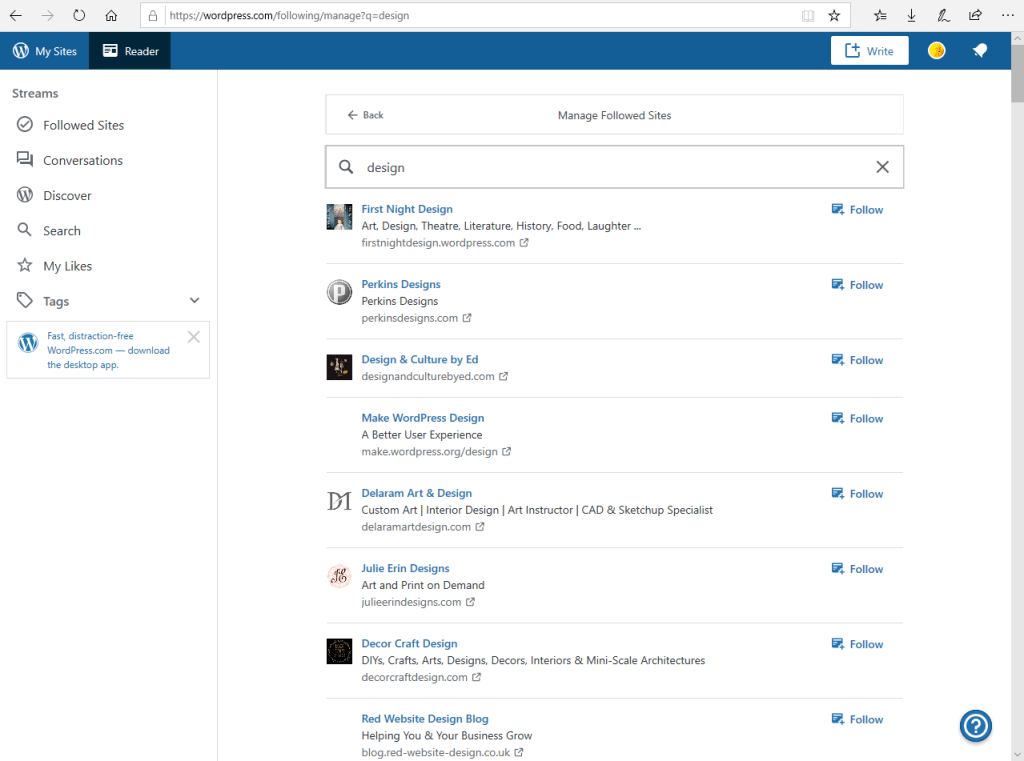Click the Write button
The height and width of the screenshot is (761, 1024).
pyautogui.click(x=869, y=51)
